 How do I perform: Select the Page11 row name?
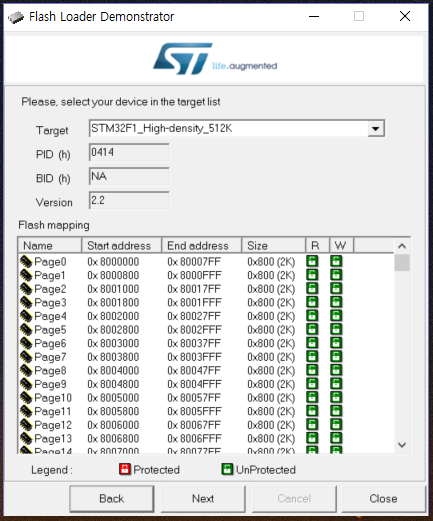53,411
